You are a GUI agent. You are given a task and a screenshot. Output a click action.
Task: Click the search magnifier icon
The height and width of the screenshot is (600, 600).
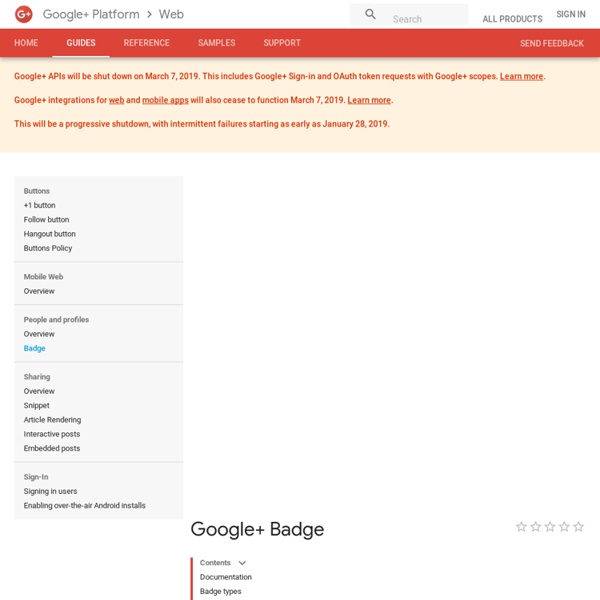click(x=370, y=14)
